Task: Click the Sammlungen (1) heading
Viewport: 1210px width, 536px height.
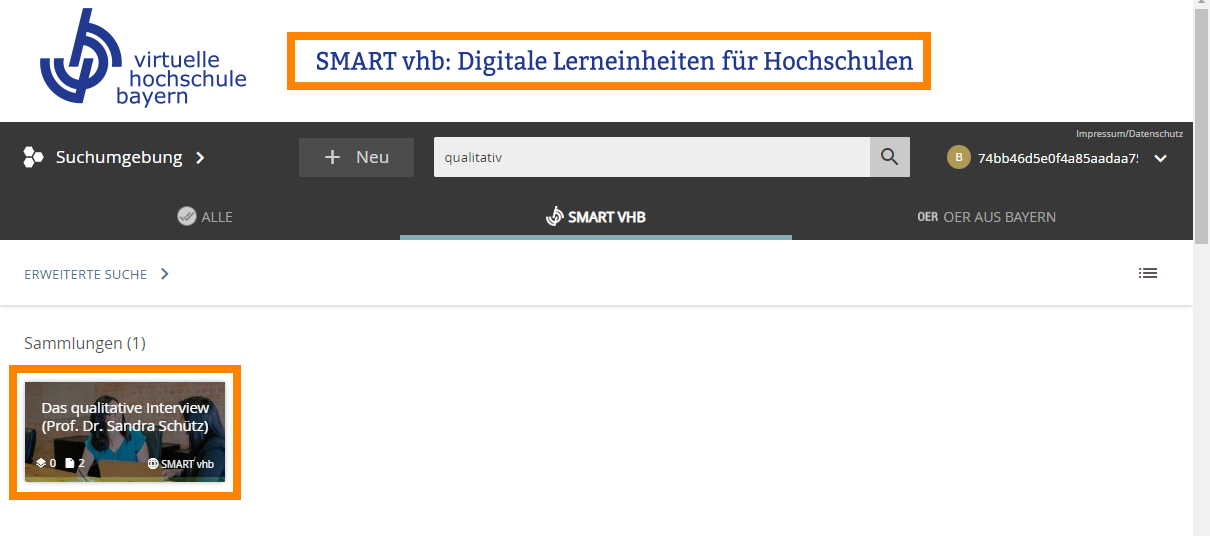Action: point(85,343)
